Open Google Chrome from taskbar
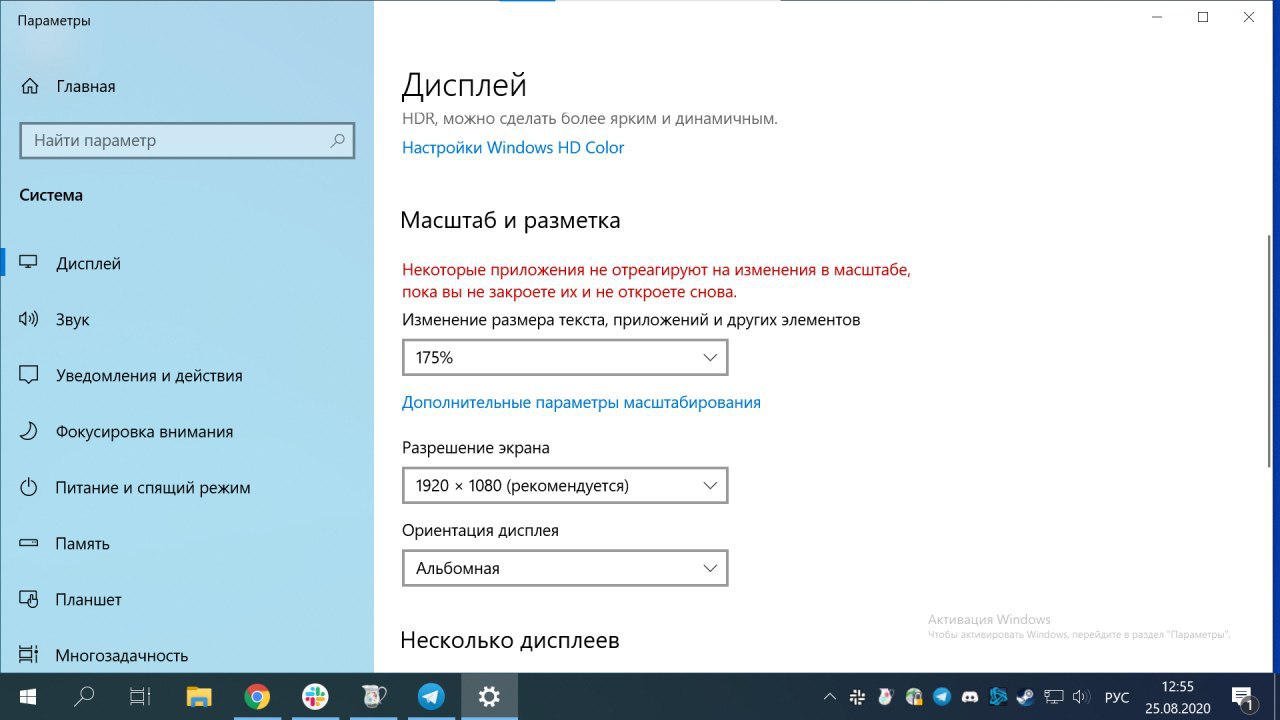 pyautogui.click(x=257, y=697)
